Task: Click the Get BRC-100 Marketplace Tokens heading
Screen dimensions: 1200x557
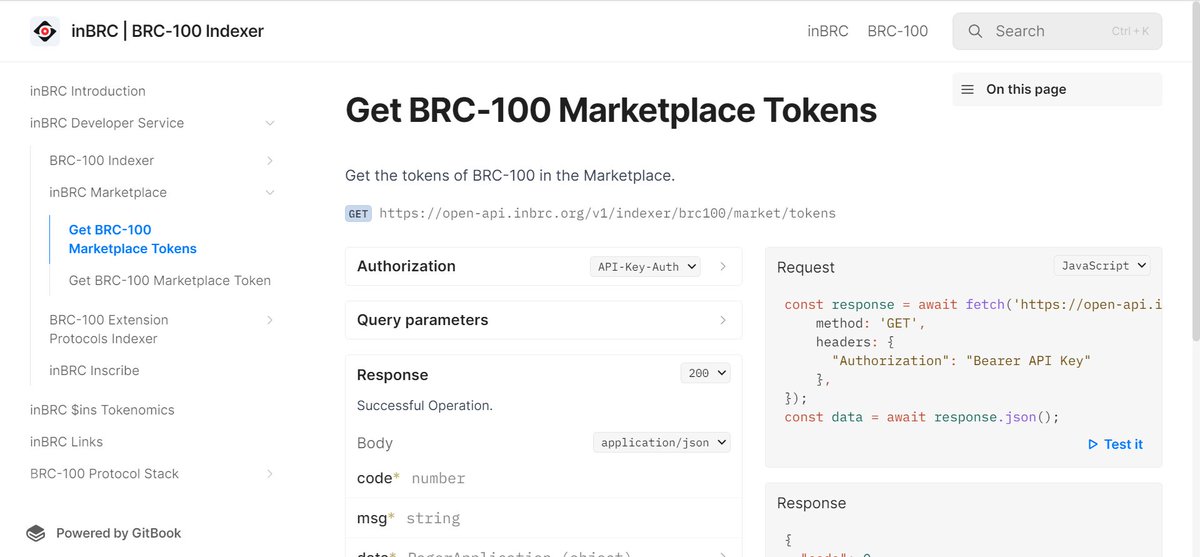Action: 611,110
